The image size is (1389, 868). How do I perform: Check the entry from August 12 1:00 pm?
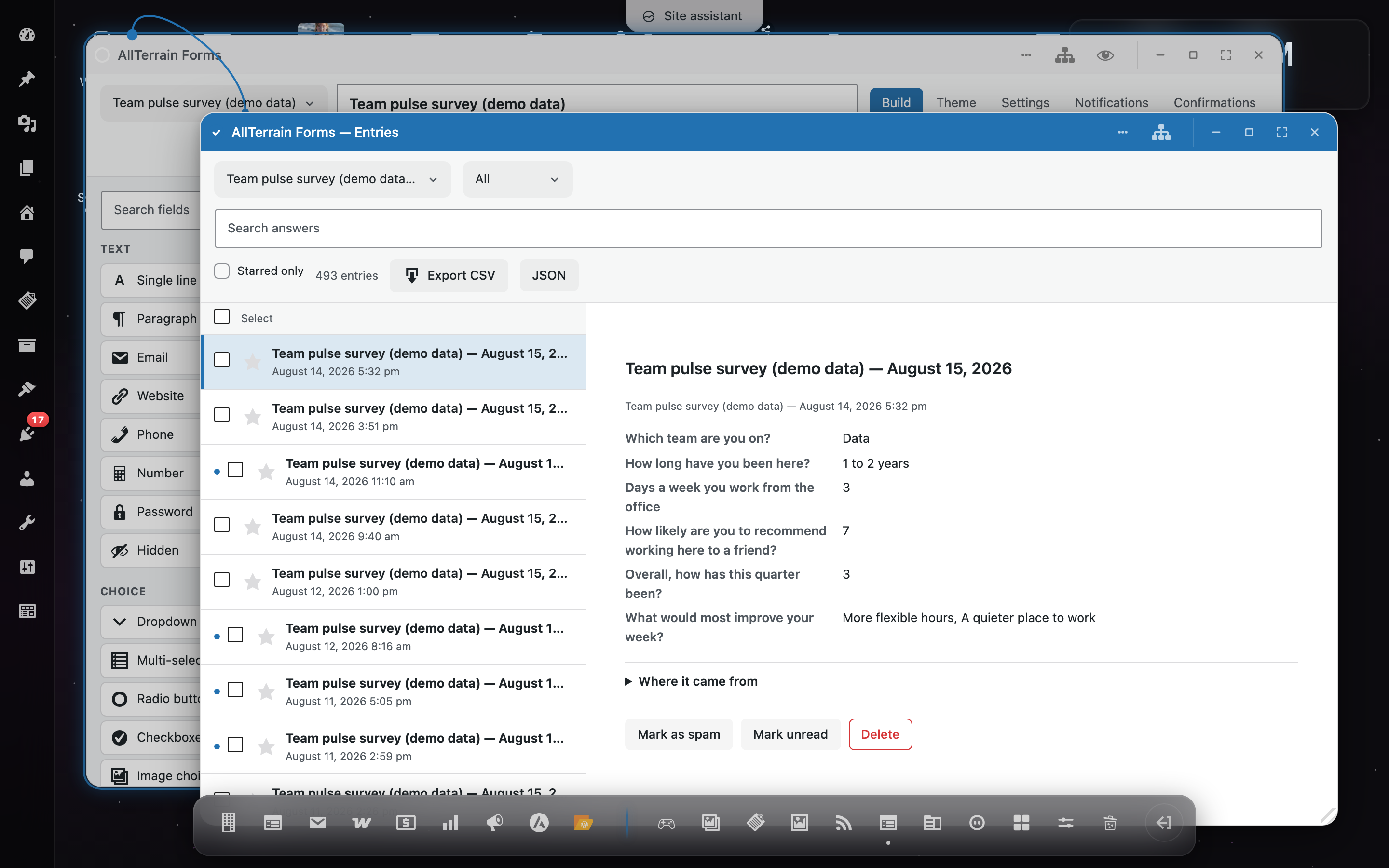221,580
